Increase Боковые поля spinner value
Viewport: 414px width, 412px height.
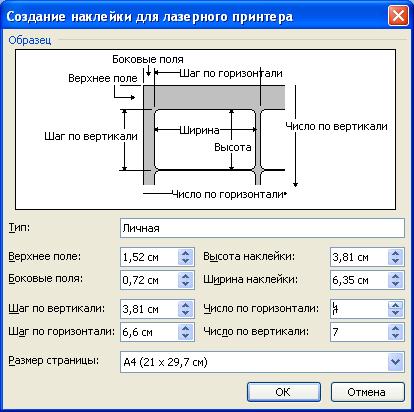pos(186,276)
